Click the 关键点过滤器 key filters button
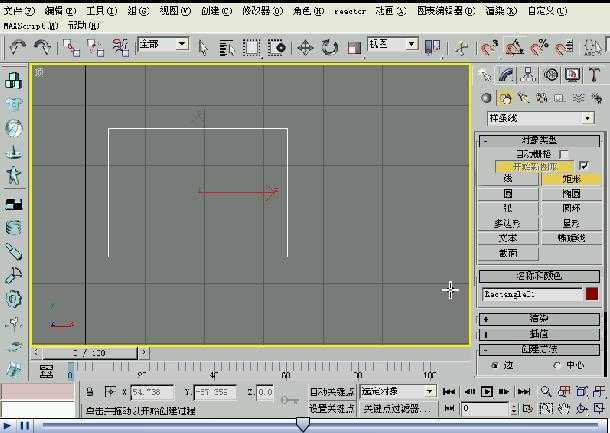Screen dimensions: 610x433 [397, 408]
